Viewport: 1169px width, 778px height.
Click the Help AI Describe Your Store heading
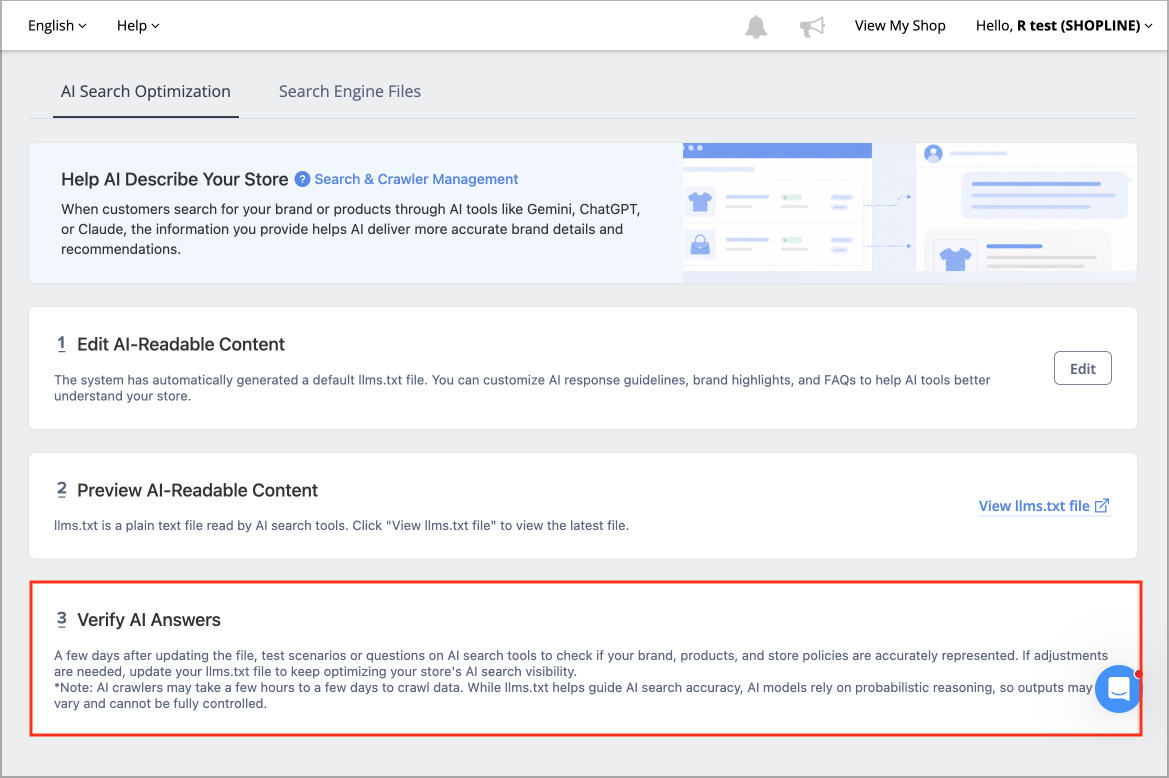(x=174, y=179)
